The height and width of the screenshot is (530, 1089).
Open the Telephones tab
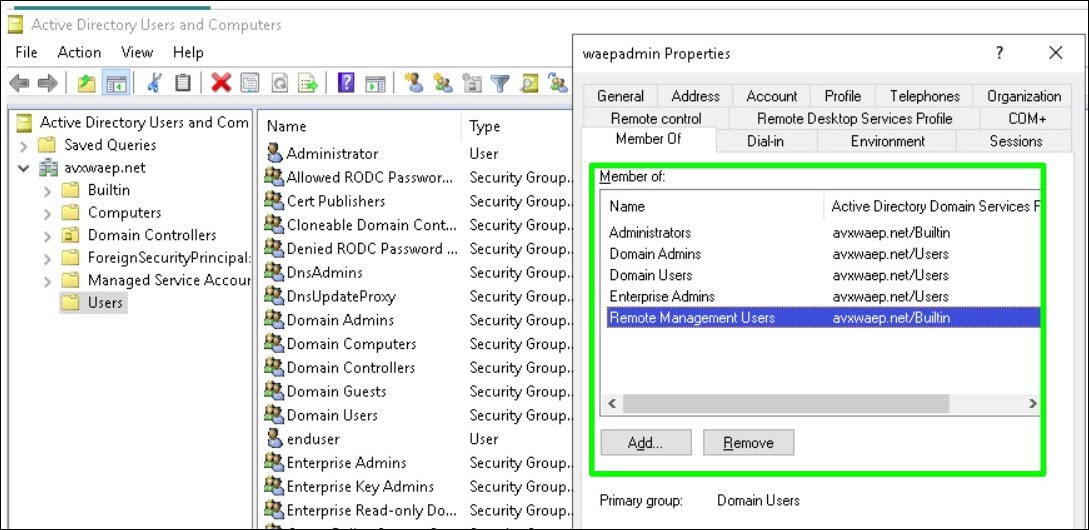point(924,96)
